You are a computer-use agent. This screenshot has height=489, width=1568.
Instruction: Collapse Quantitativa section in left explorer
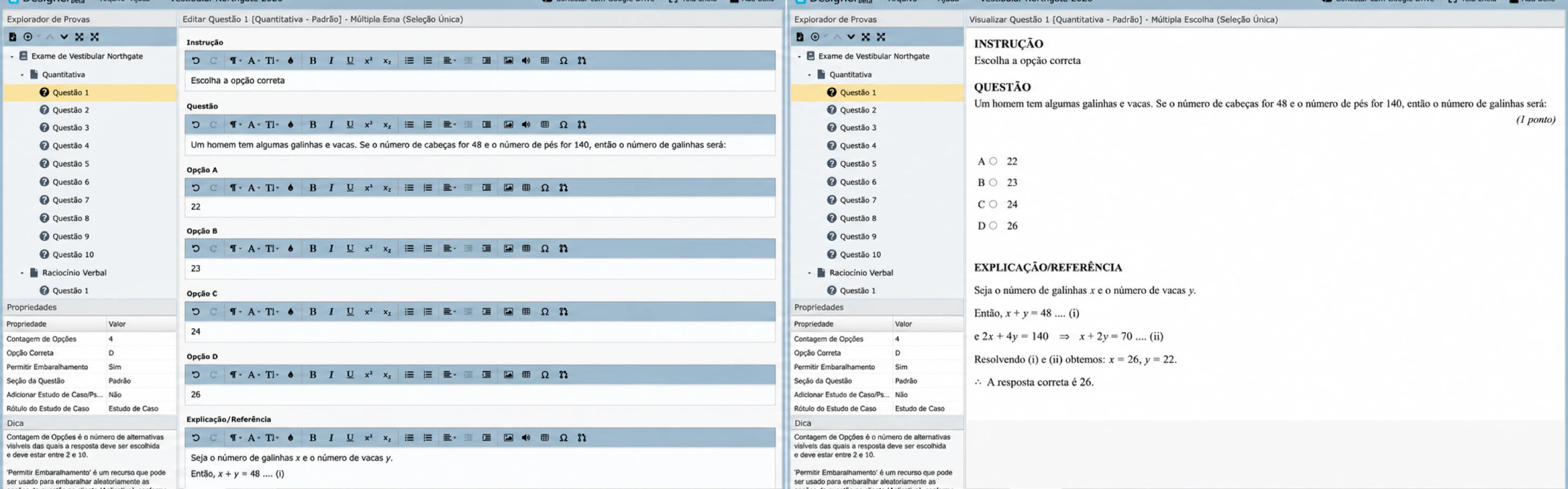[x=22, y=74]
